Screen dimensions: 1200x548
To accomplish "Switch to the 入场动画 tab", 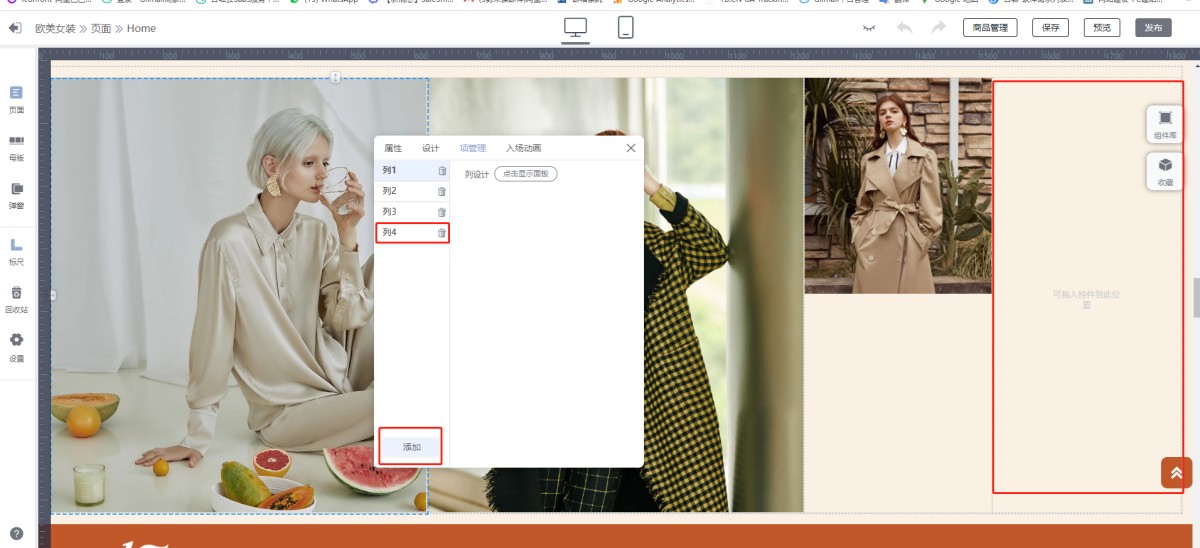I will coord(523,148).
